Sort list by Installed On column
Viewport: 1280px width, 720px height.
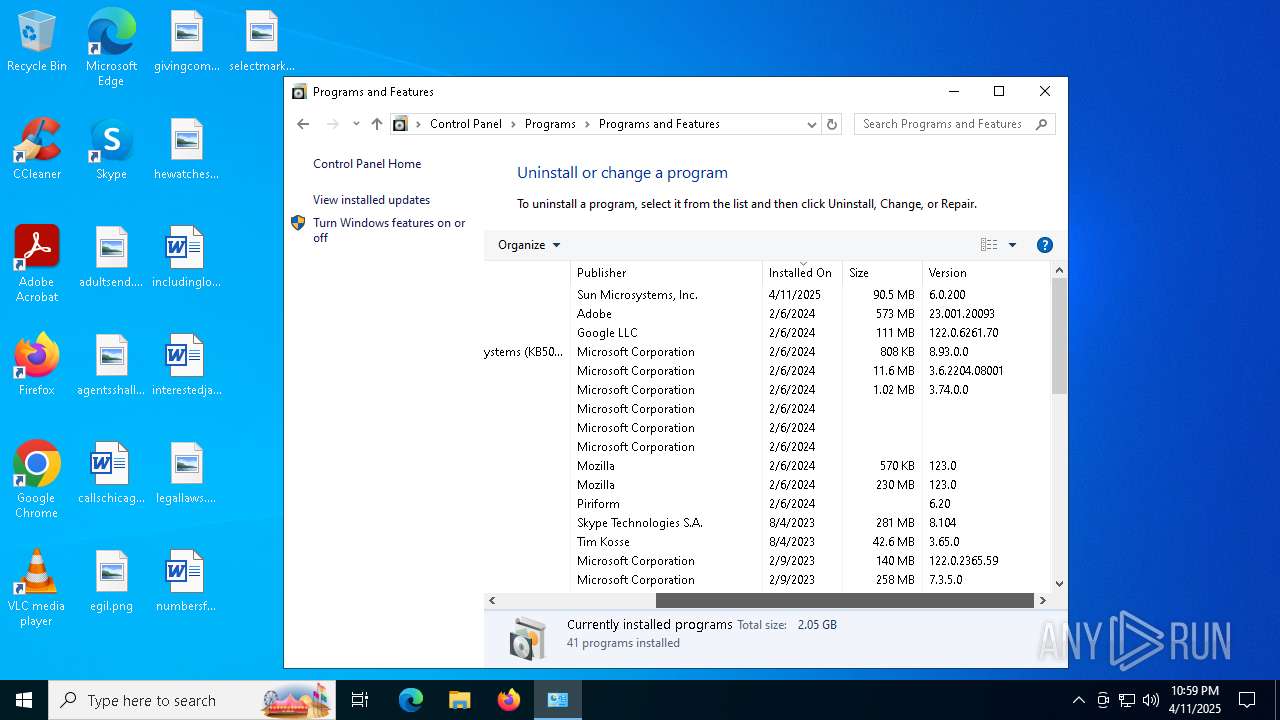(x=802, y=272)
